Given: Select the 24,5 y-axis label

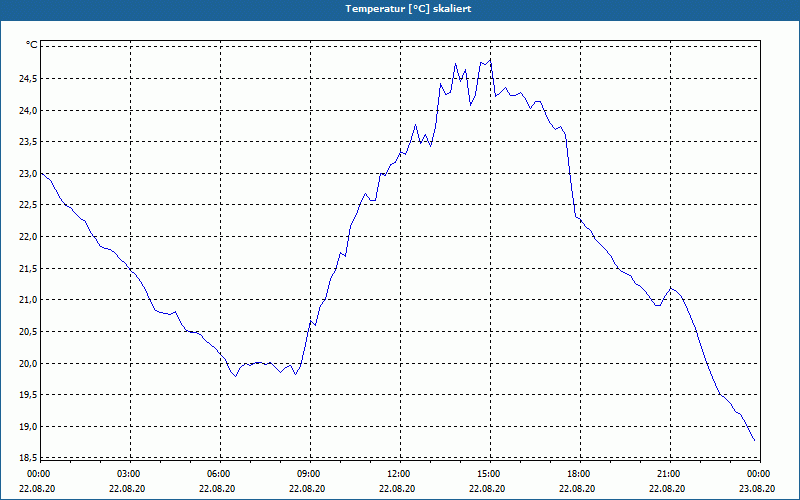Looking at the screenshot, I should (x=29, y=79).
